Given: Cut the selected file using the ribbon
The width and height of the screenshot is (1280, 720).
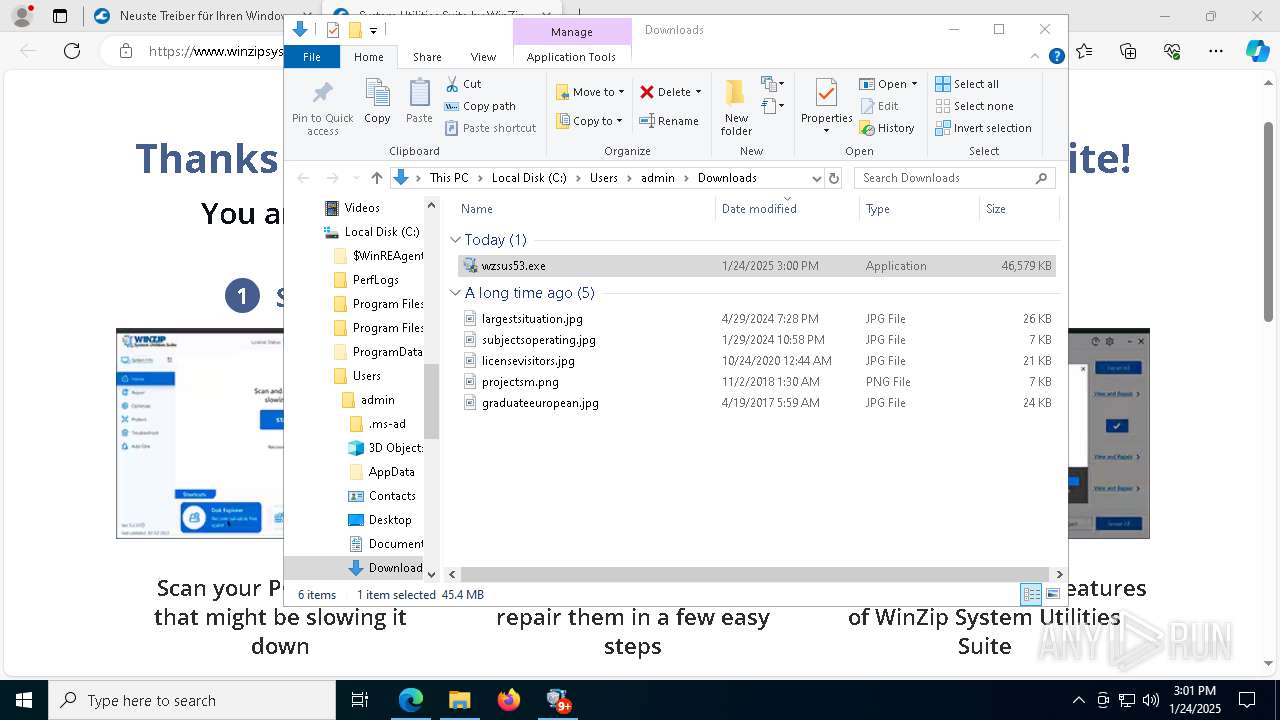Looking at the screenshot, I should 464,84.
